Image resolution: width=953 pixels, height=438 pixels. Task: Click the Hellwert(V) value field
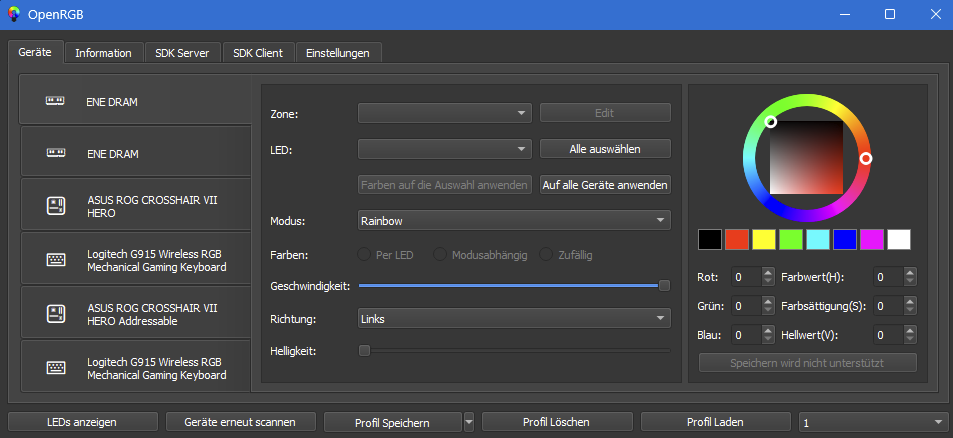(x=889, y=335)
